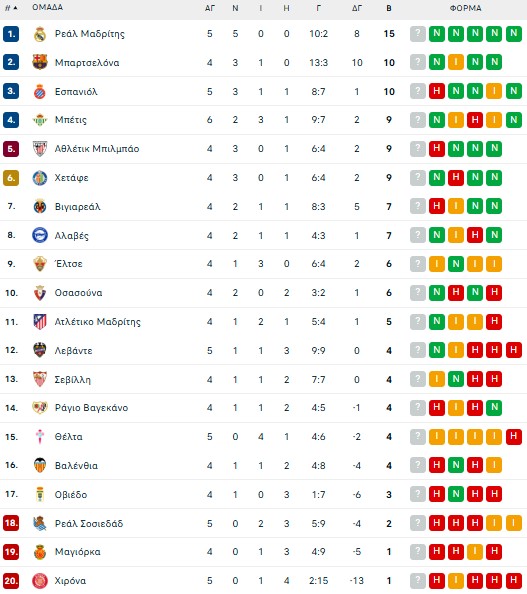Click the ΦΟΡΜΑ column header

point(466,8)
